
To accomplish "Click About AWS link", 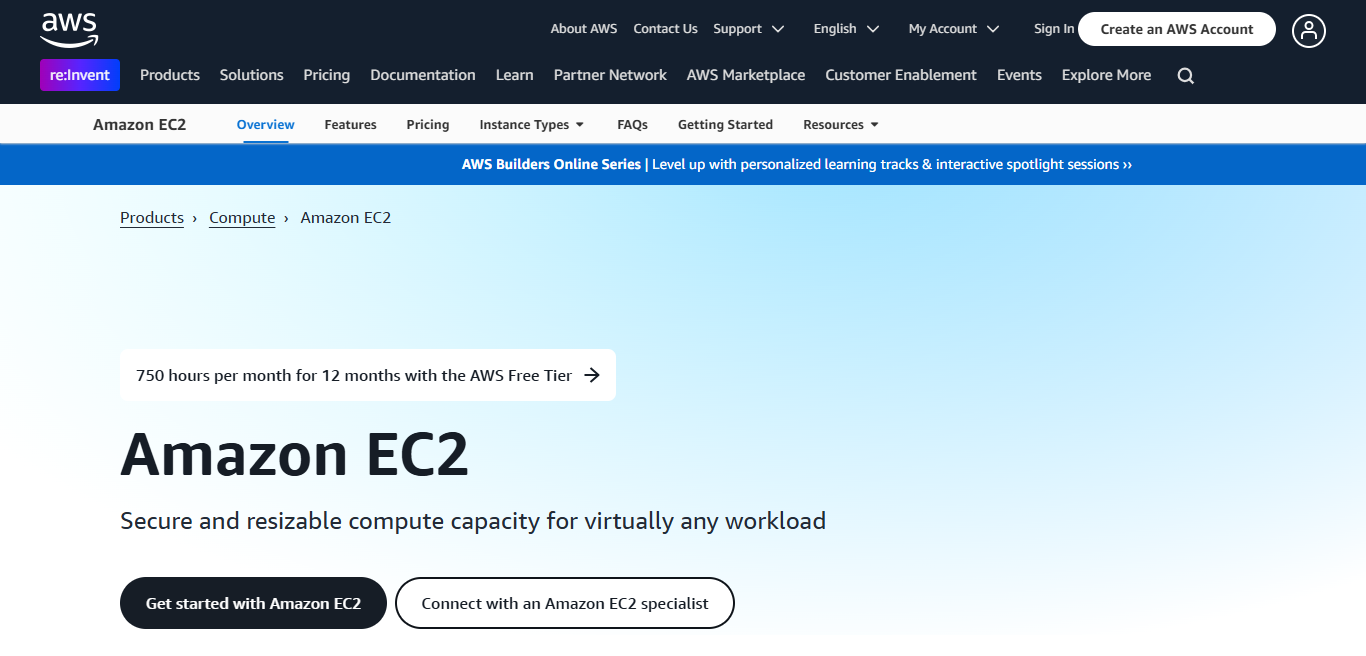I will pos(584,29).
